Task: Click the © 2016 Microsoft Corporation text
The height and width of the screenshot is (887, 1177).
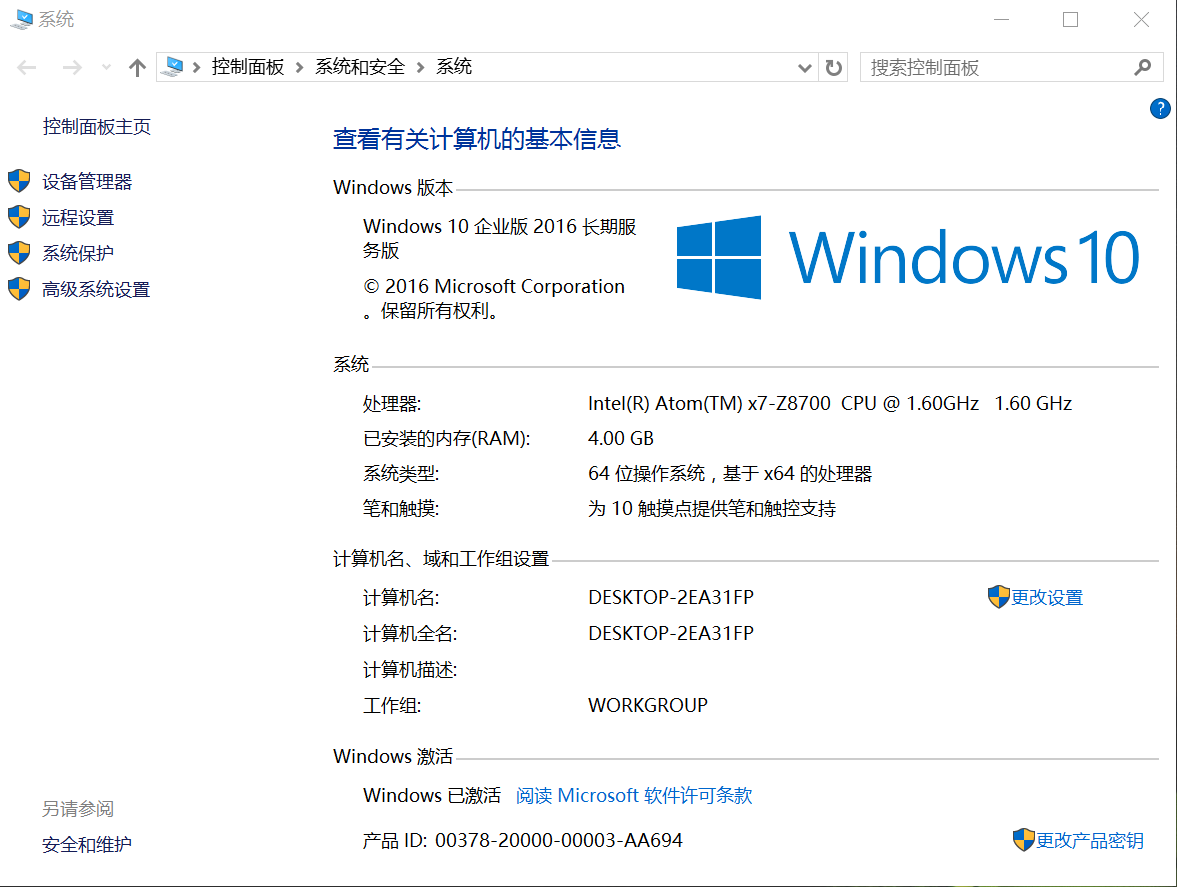Action: (x=494, y=287)
